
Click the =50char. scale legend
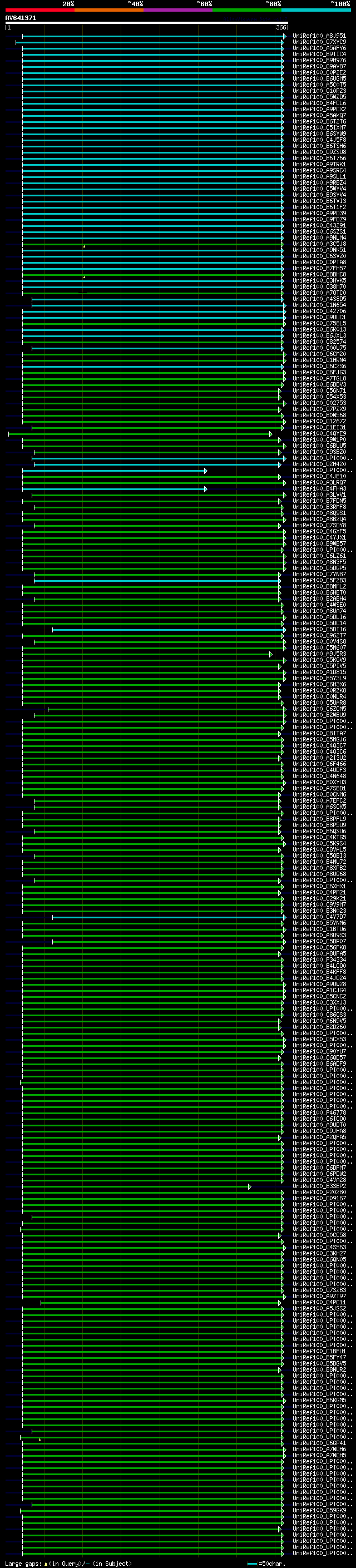266,1564
